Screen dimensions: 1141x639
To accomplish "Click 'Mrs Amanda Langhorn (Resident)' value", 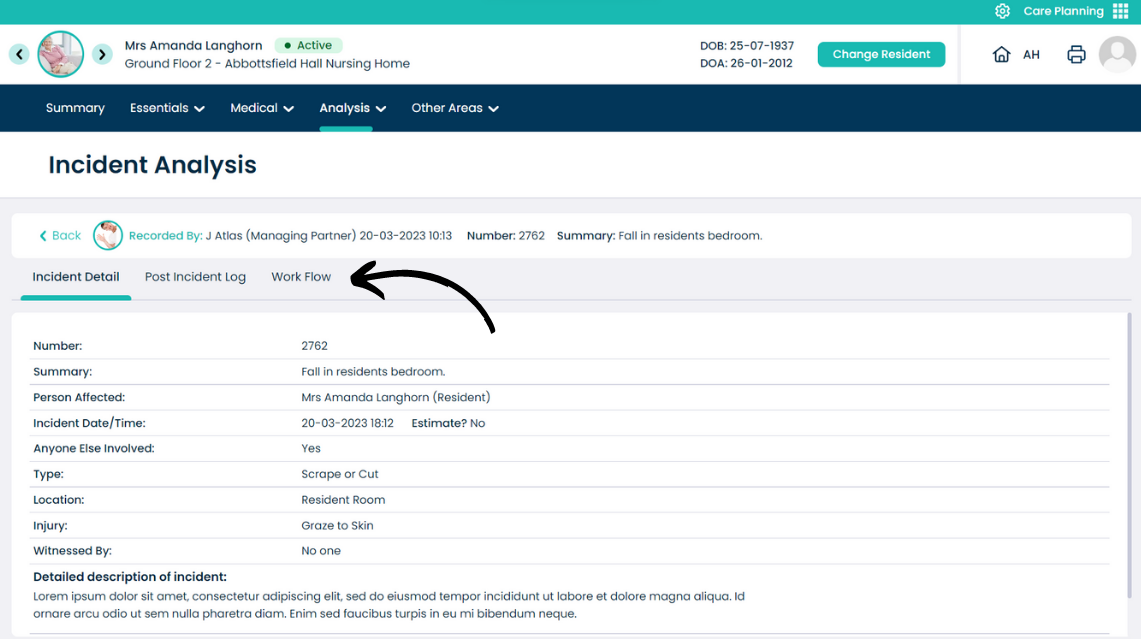I will coord(396,397).
